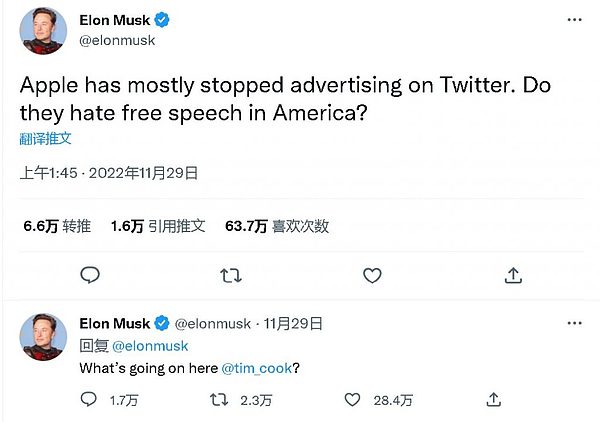
Task: Retweet the reply tweet with 2.3万
Action: [219, 400]
